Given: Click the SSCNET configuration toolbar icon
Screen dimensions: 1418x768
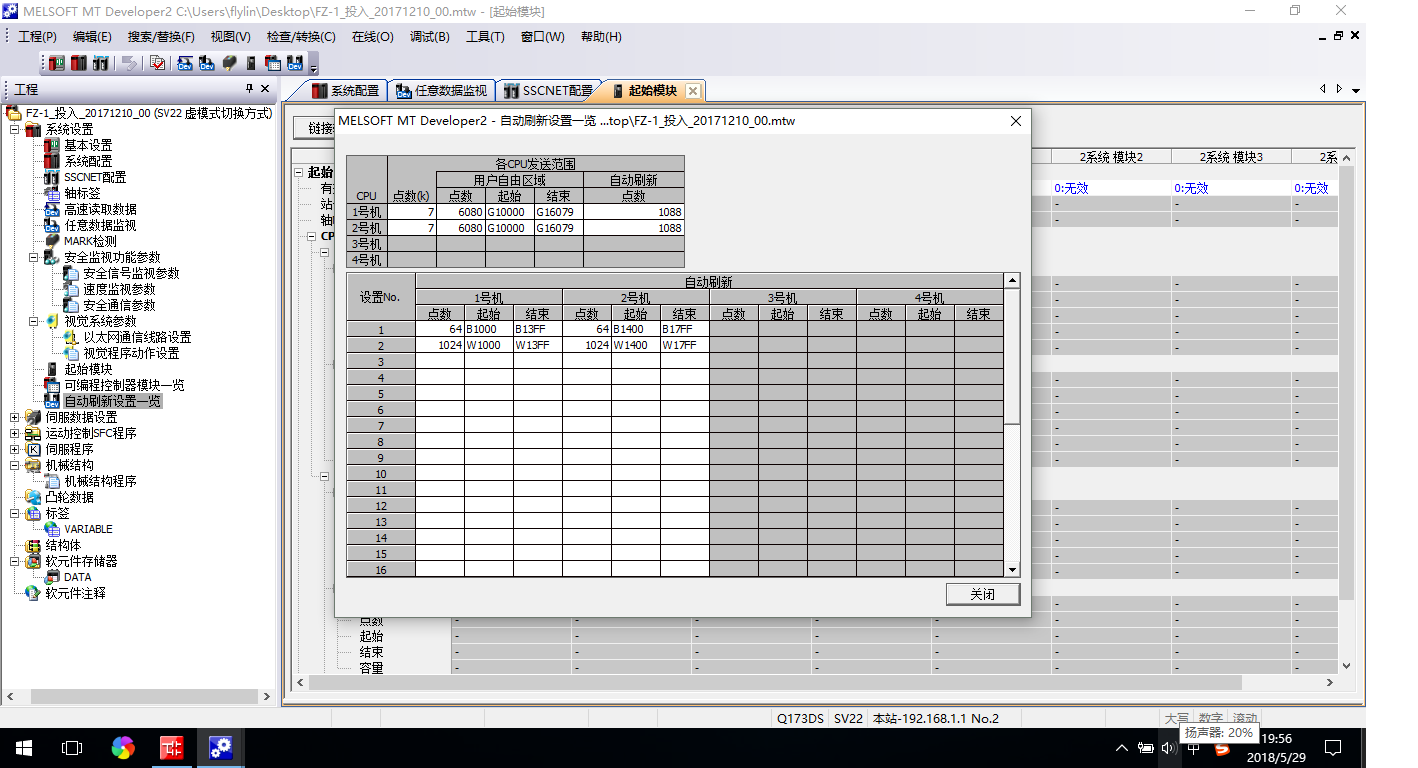Looking at the screenshot, I should (100, 63).
